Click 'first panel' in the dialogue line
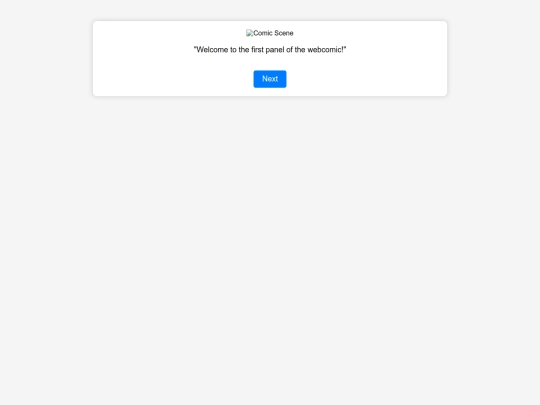The height and width of the screenshot is (405, 540). coord(269,50)
